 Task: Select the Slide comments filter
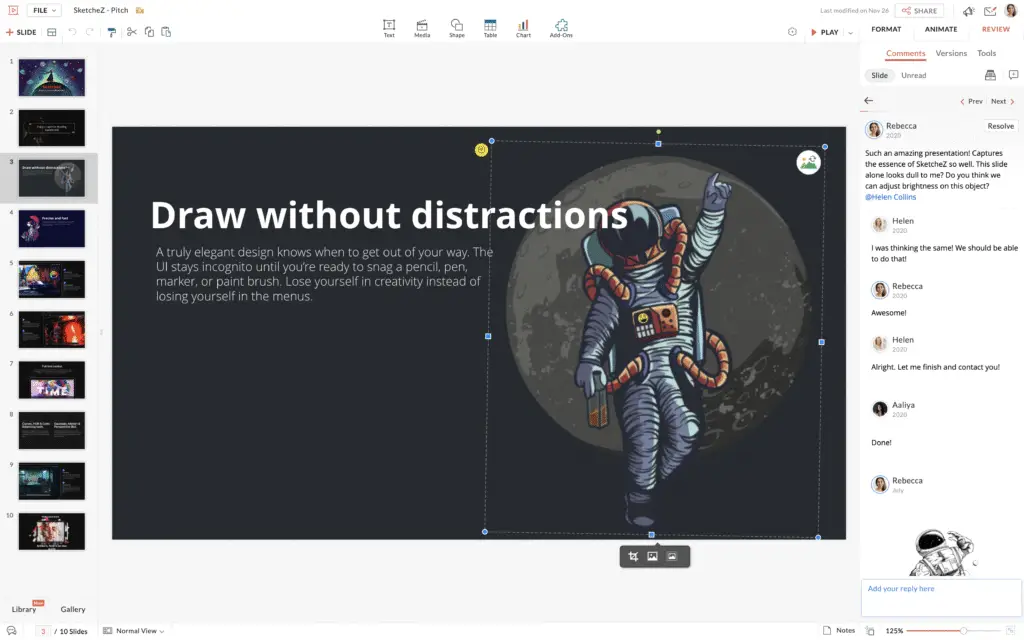pos(879,75)
